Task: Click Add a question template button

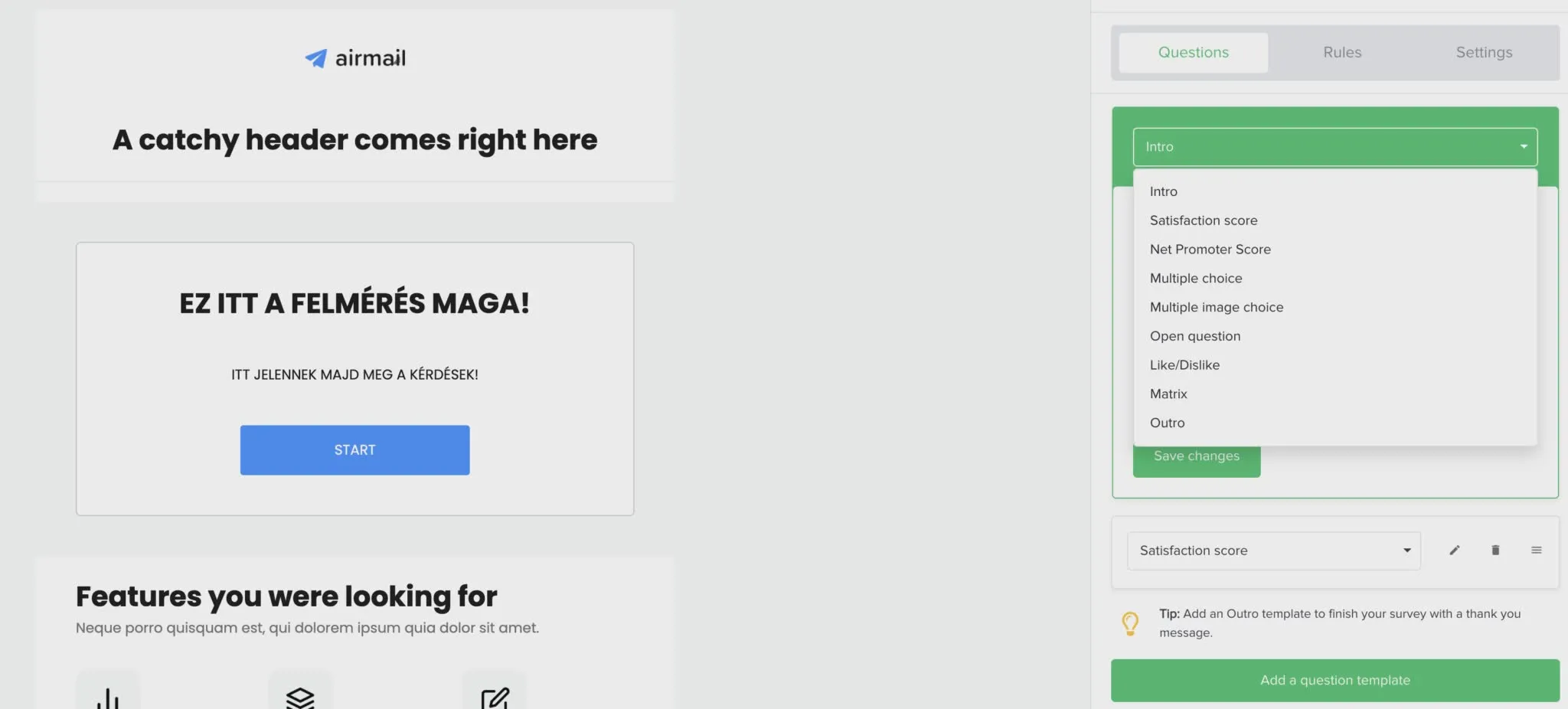Action: pos(1334,680)
